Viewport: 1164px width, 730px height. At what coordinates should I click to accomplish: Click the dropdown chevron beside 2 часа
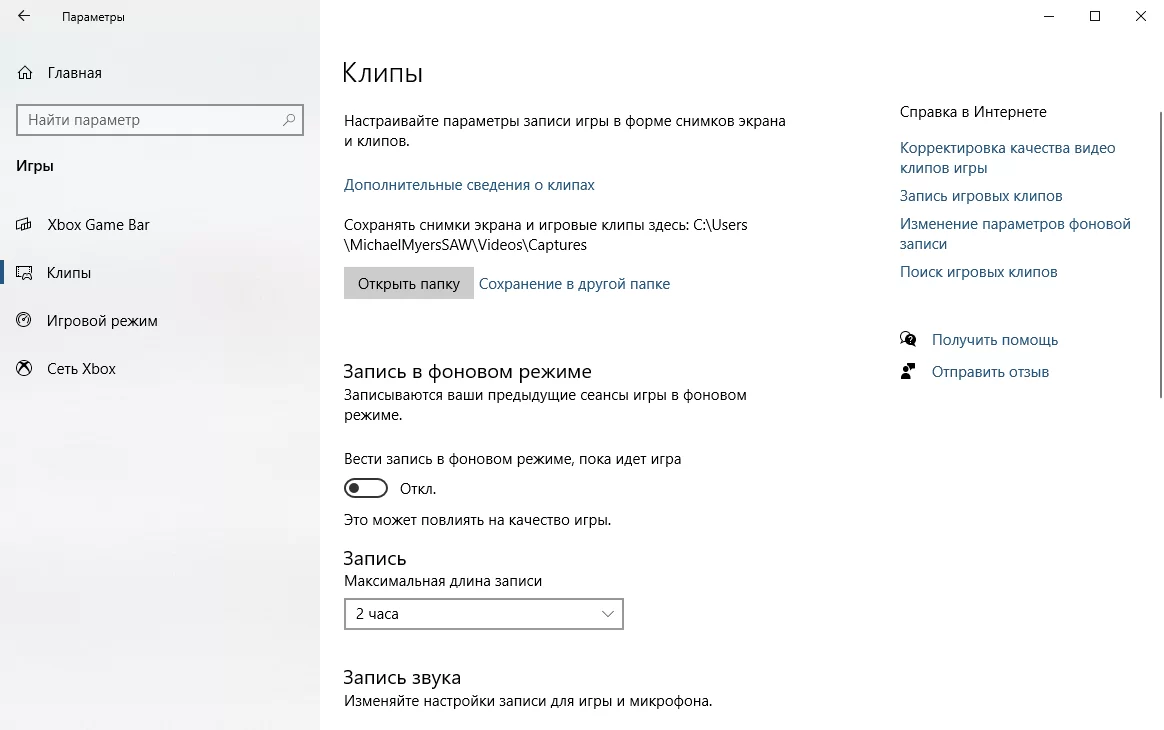click(x=607, y=614)
